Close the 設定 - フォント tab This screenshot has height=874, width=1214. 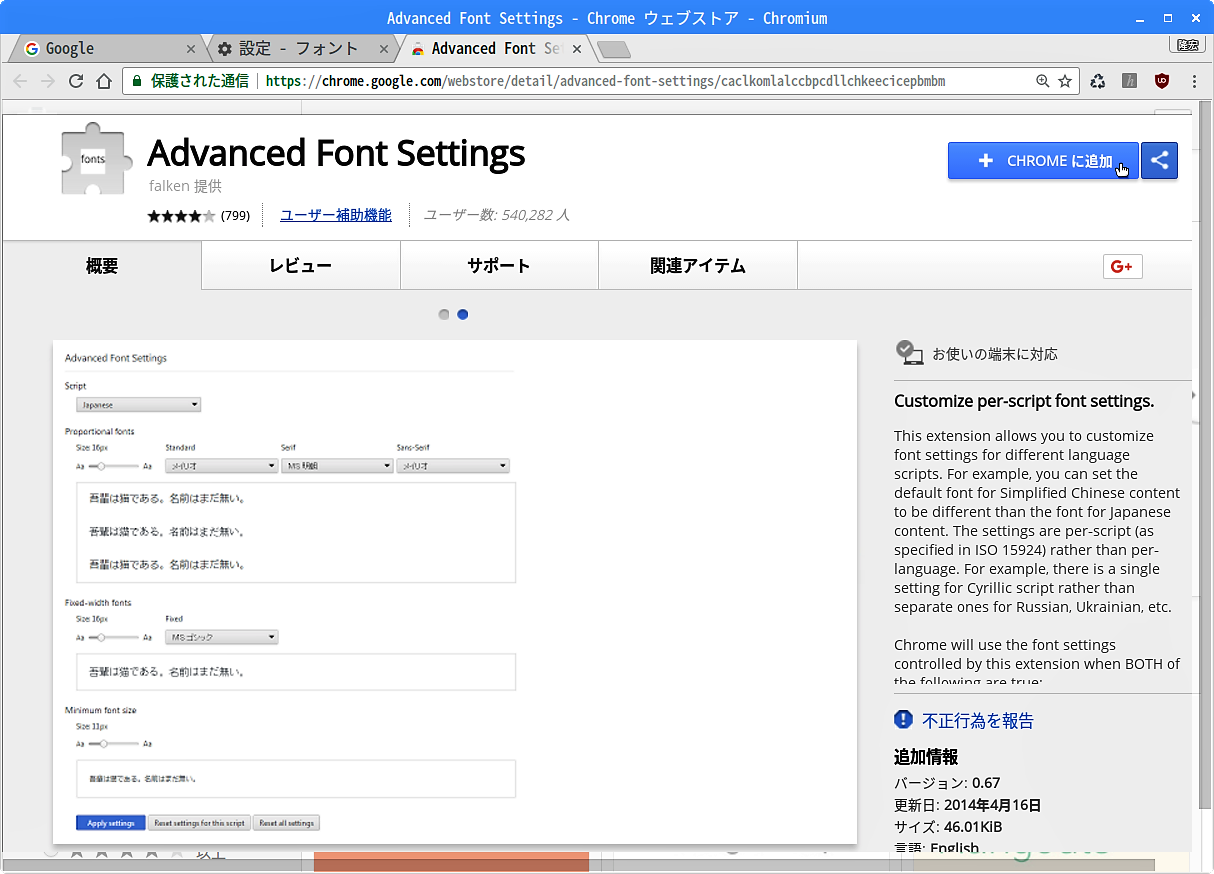tap(384, 48)
